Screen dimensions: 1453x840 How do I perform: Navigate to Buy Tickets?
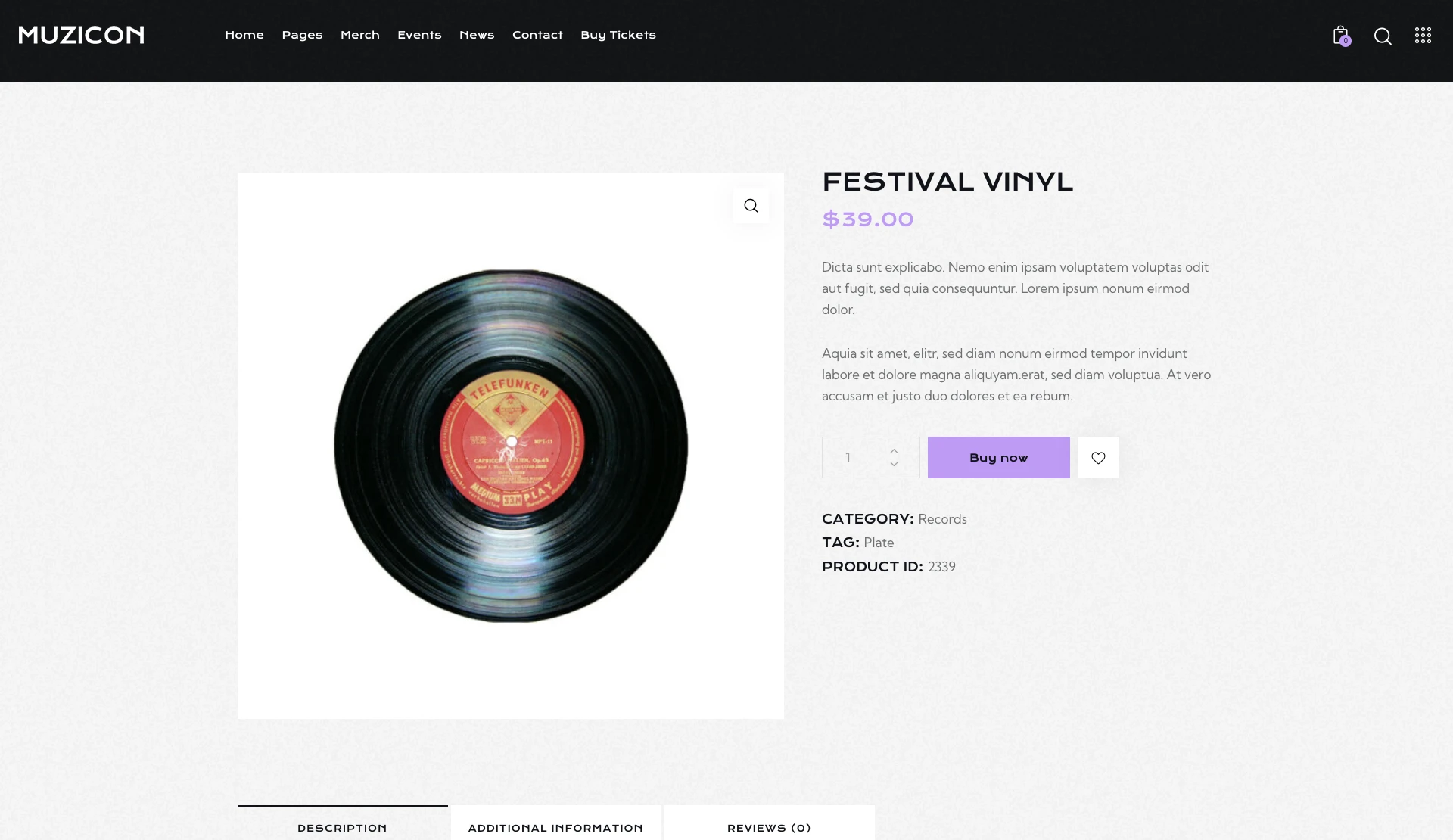[x=618, y=35]
